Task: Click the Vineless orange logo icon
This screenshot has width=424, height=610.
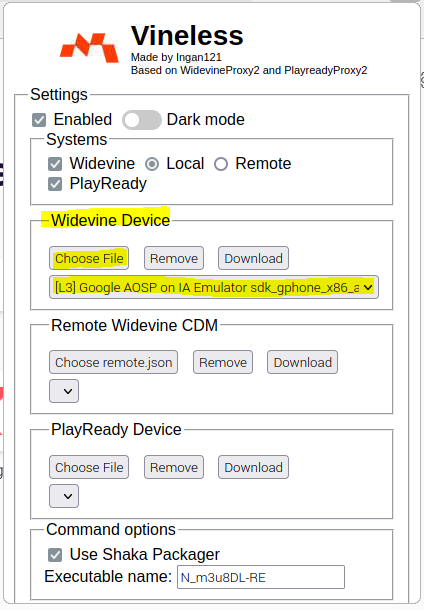Action: click(89, 48)
